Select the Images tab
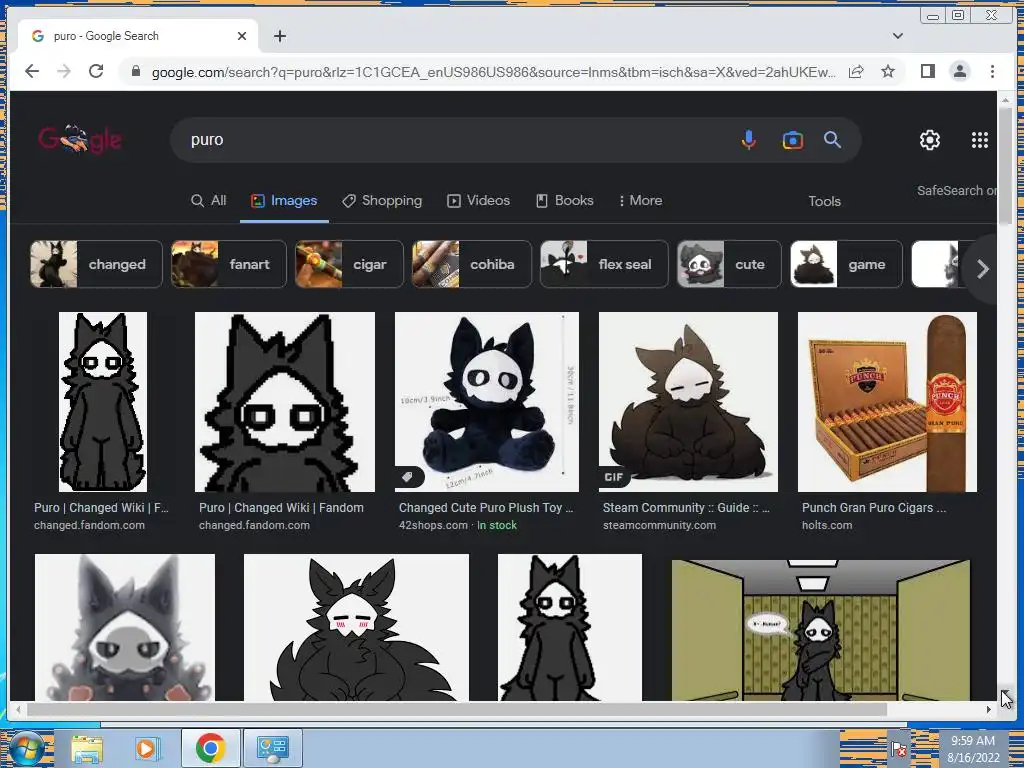 pos(284,200)
